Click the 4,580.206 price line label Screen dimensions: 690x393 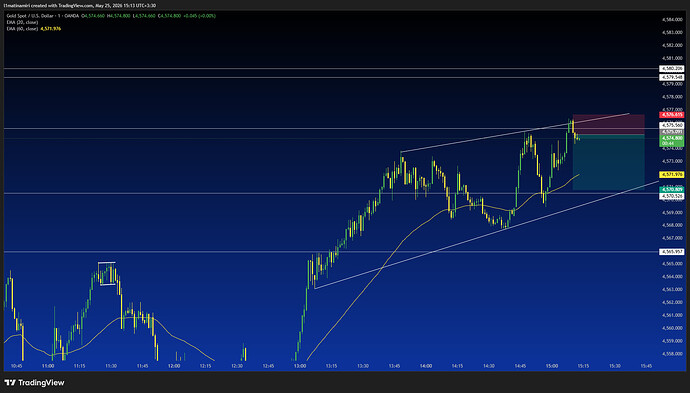(x=672, y=69)
